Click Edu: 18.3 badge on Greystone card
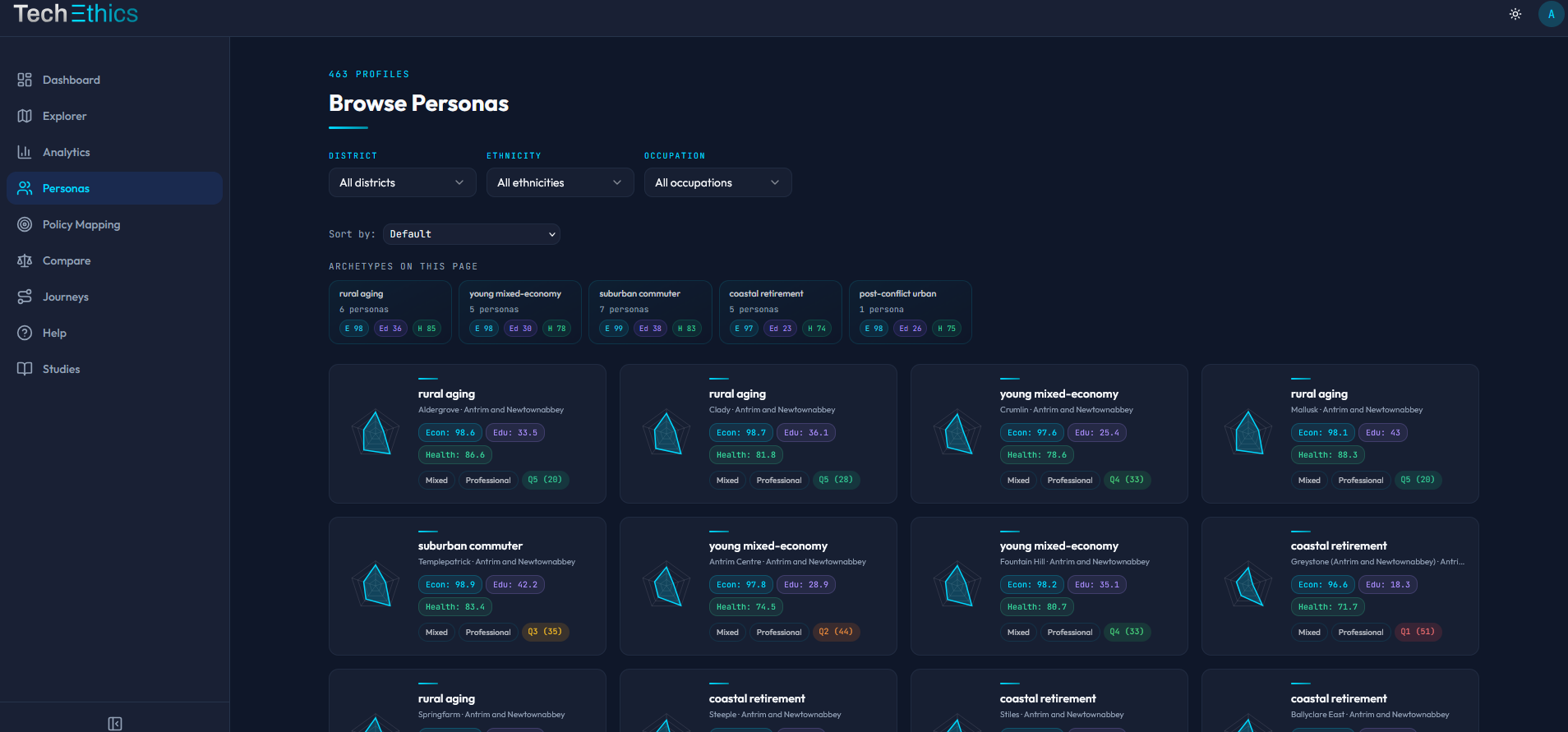 click(x=1388, y=585)
